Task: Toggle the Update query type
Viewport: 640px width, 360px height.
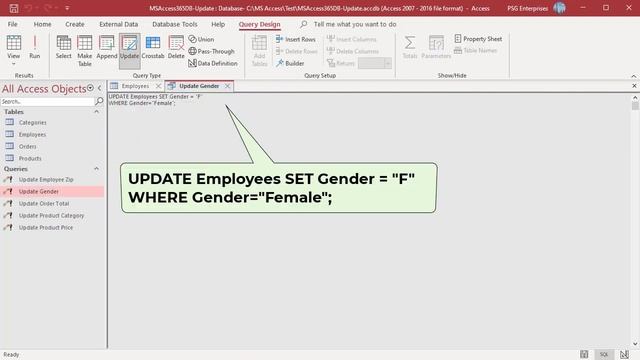Action: (129, 51)
